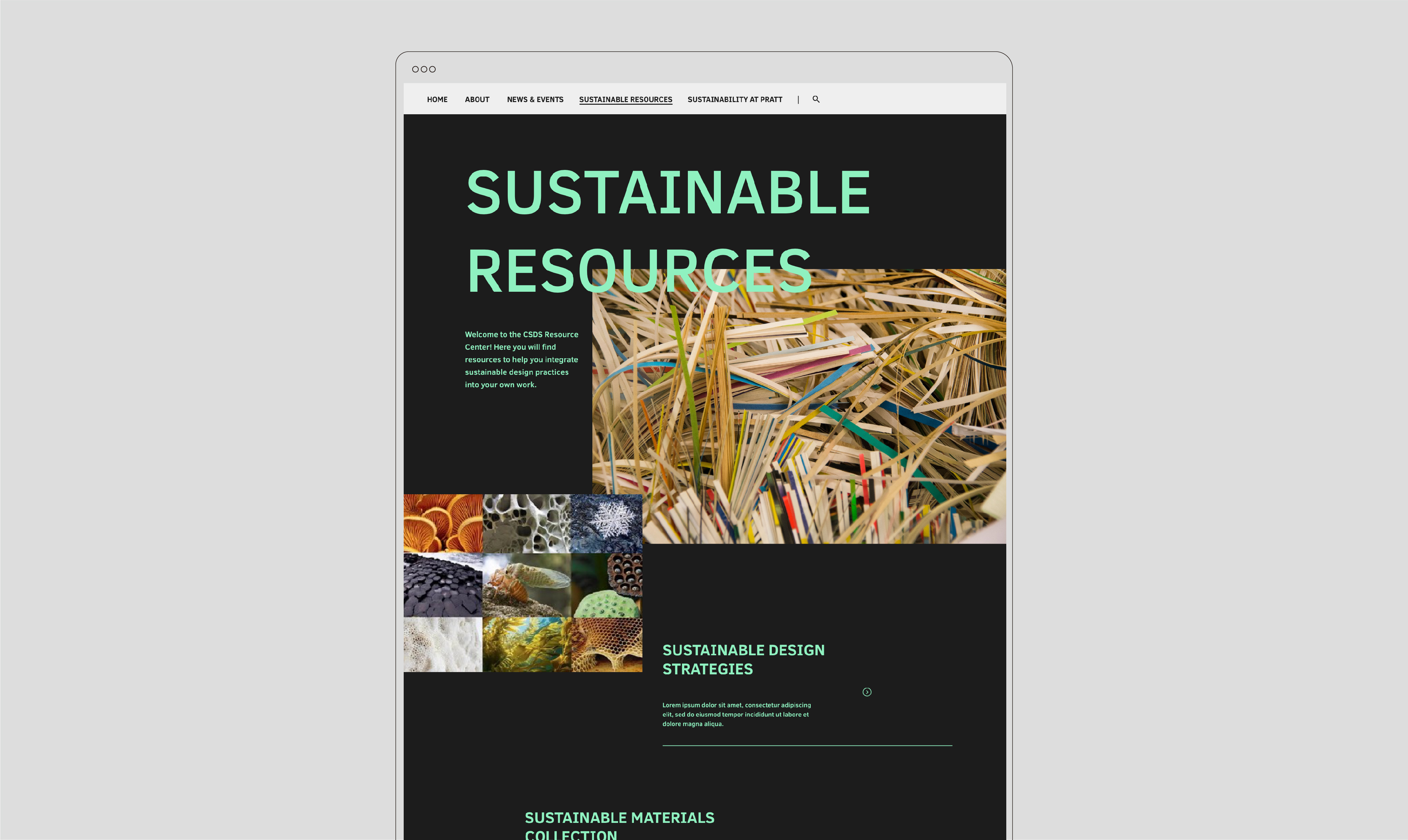The image size is (1408, 840).
Task: Click the orange mushroom gills thumbnail
Action: (x=443, y=523)
